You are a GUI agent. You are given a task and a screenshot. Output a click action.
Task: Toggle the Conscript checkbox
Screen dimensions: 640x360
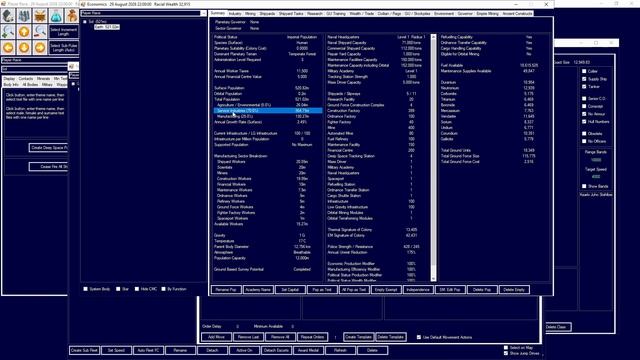(584, 106)
